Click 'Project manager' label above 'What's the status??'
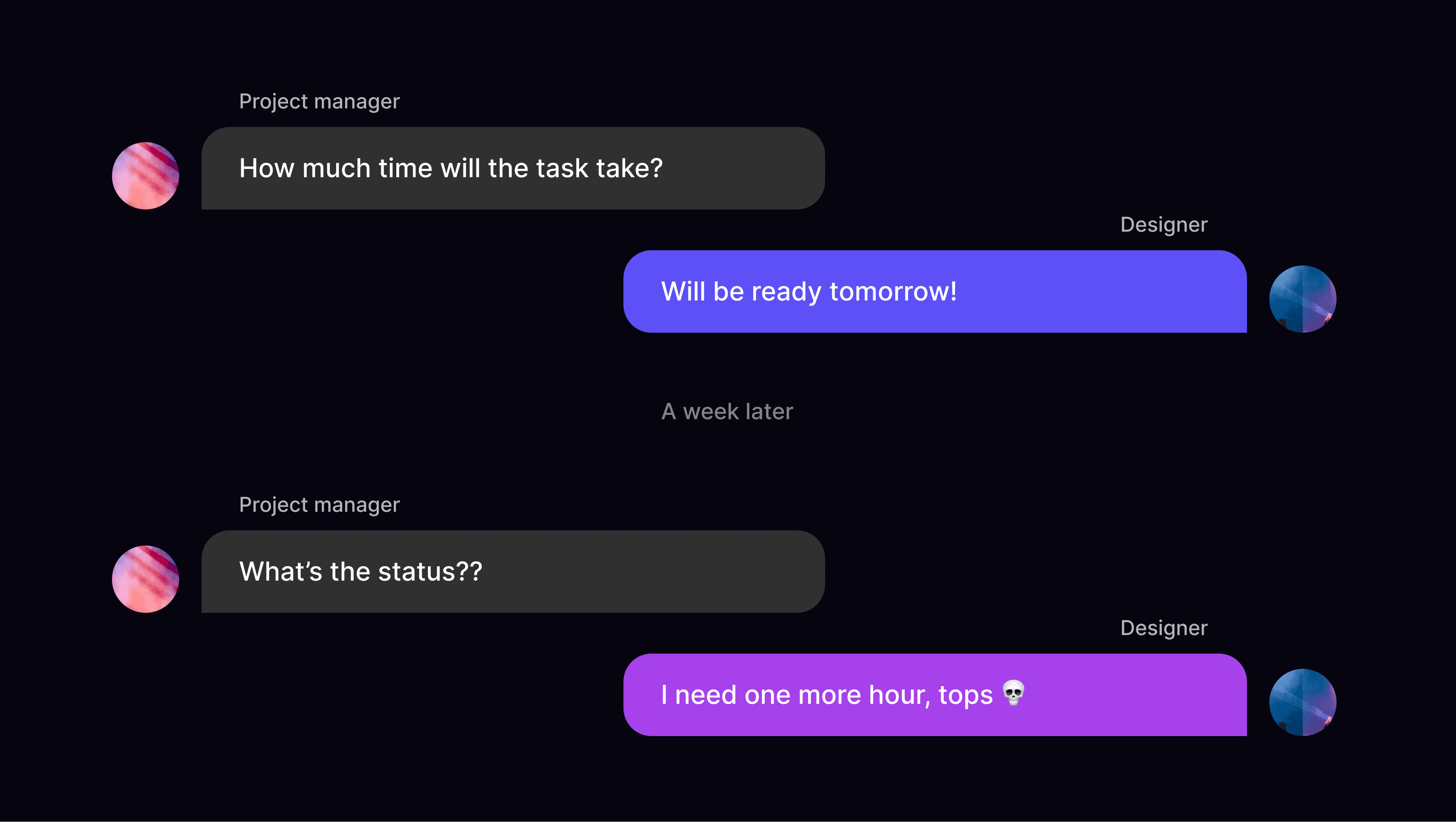This screenshot has width=1456, height=822. pos(319,505)
